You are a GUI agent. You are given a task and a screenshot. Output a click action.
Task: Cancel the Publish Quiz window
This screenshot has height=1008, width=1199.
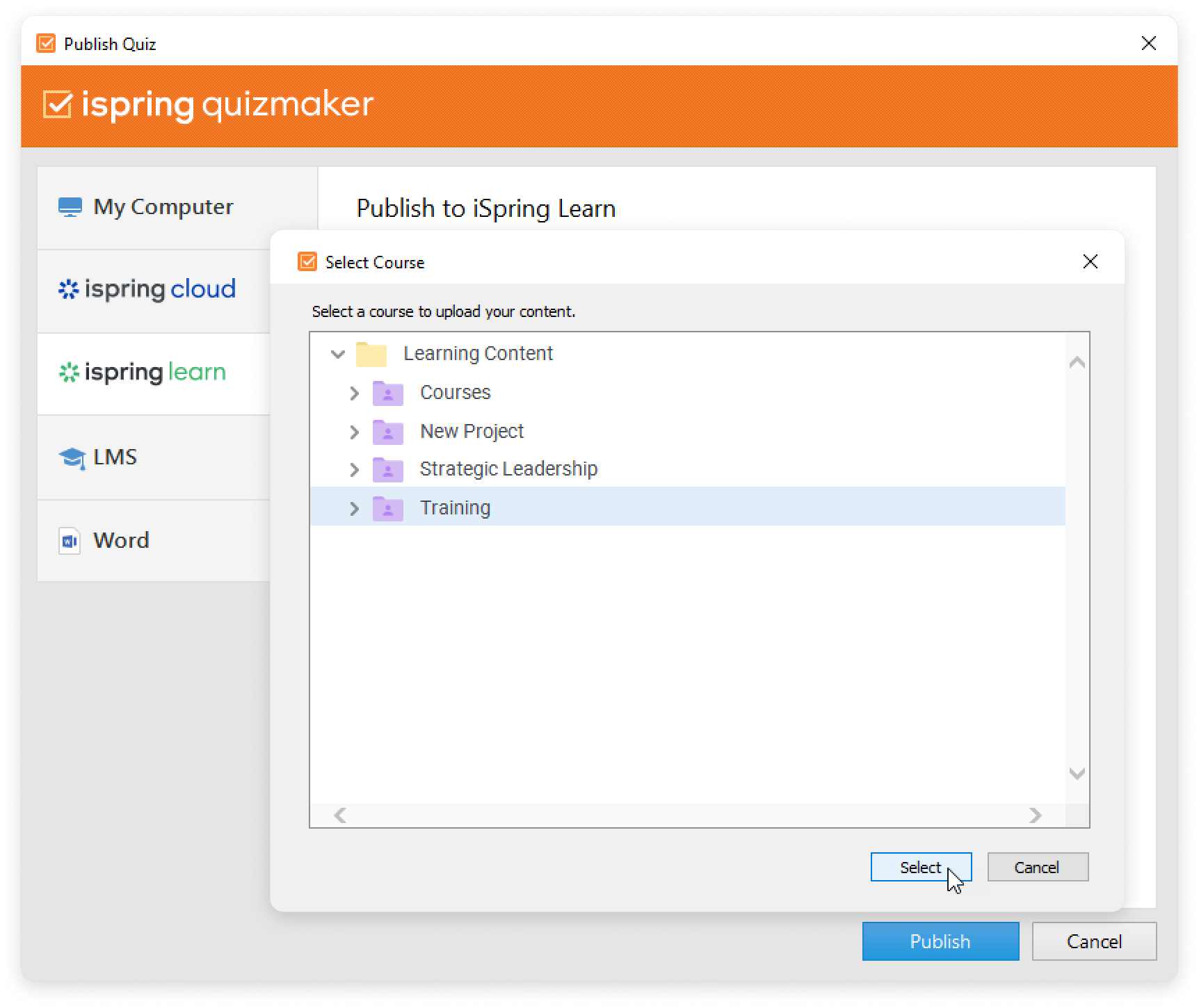tap(1094, 941)
